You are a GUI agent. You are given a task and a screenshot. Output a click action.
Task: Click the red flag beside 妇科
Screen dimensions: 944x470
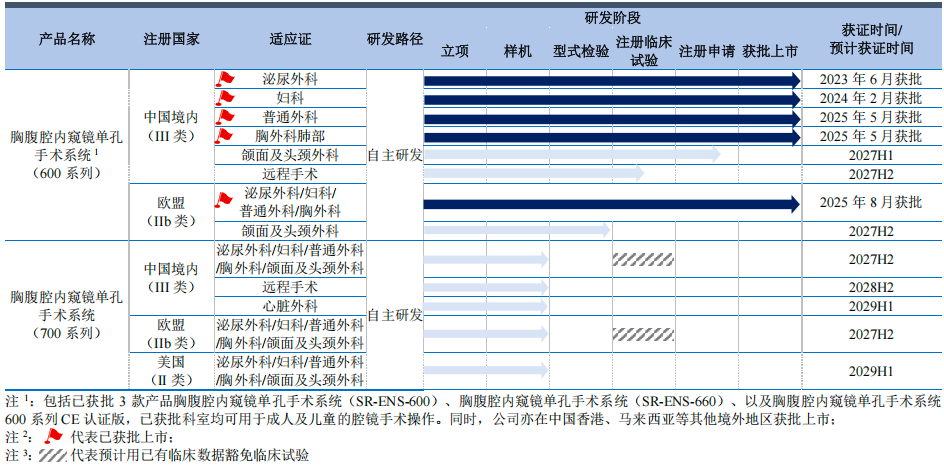click(x=225, y=97)
